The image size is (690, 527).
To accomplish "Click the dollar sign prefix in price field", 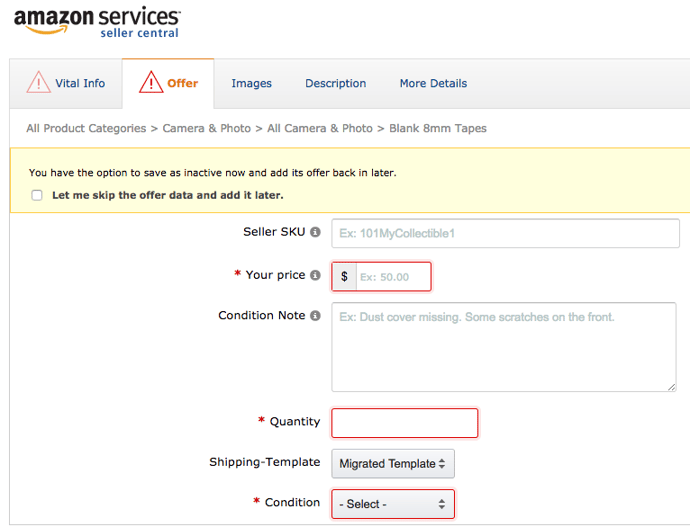I will [x=344, y=276].
